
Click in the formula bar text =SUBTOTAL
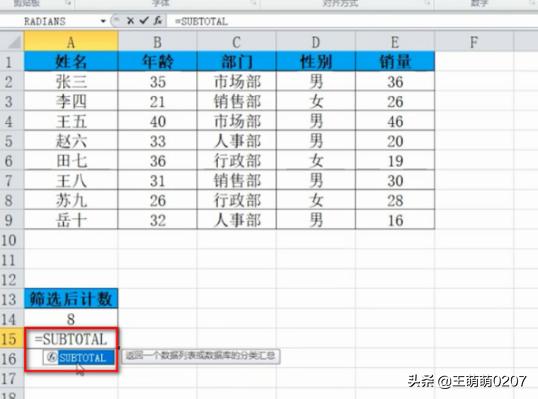(201, 21)
